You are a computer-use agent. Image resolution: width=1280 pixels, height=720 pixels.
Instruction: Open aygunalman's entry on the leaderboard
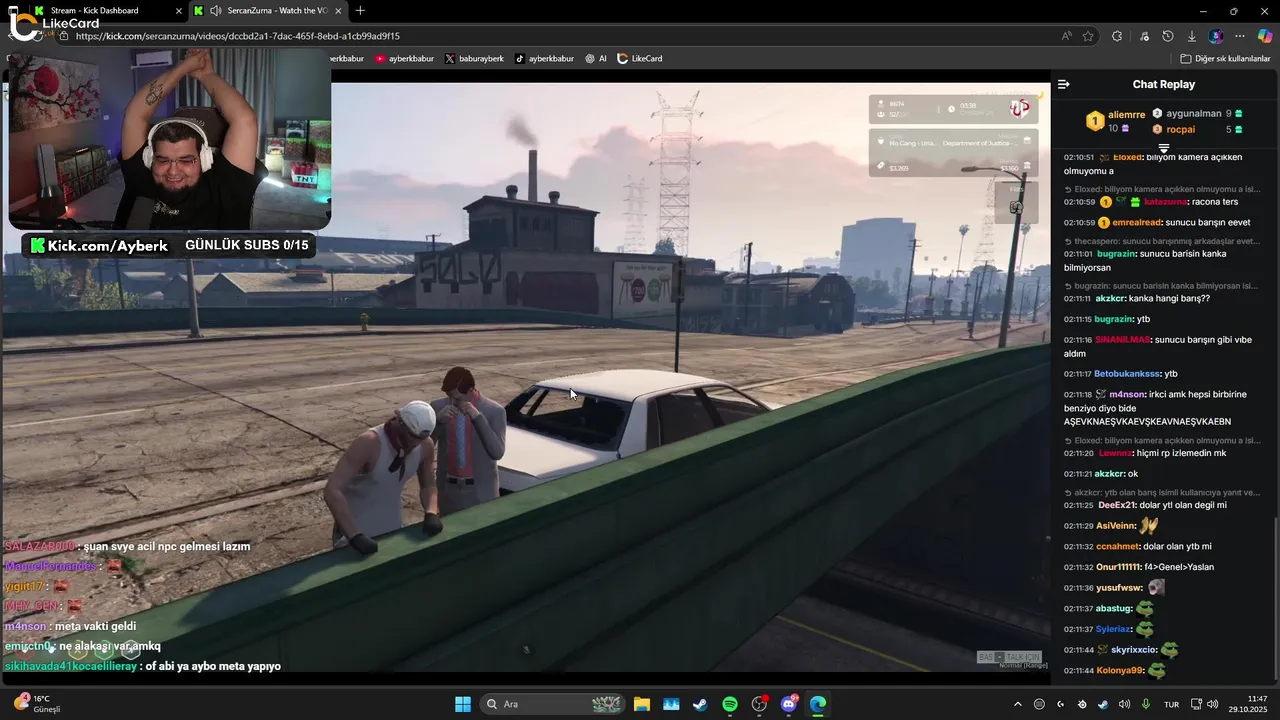click(x=1193, y=114)
